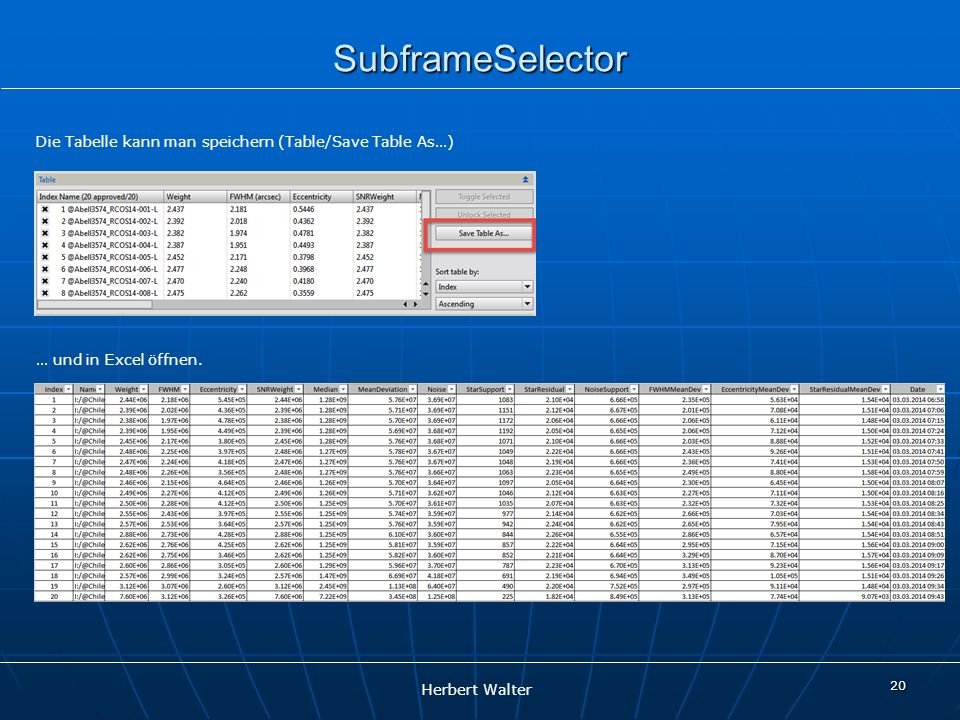960x720 pixels.
Task: Open the Ascending sort order dropdown
Action: coord(484,304)
